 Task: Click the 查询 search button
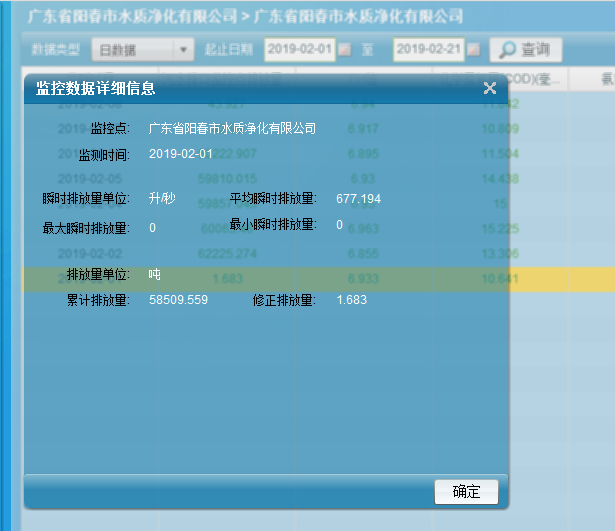click(x=526, y=50)
